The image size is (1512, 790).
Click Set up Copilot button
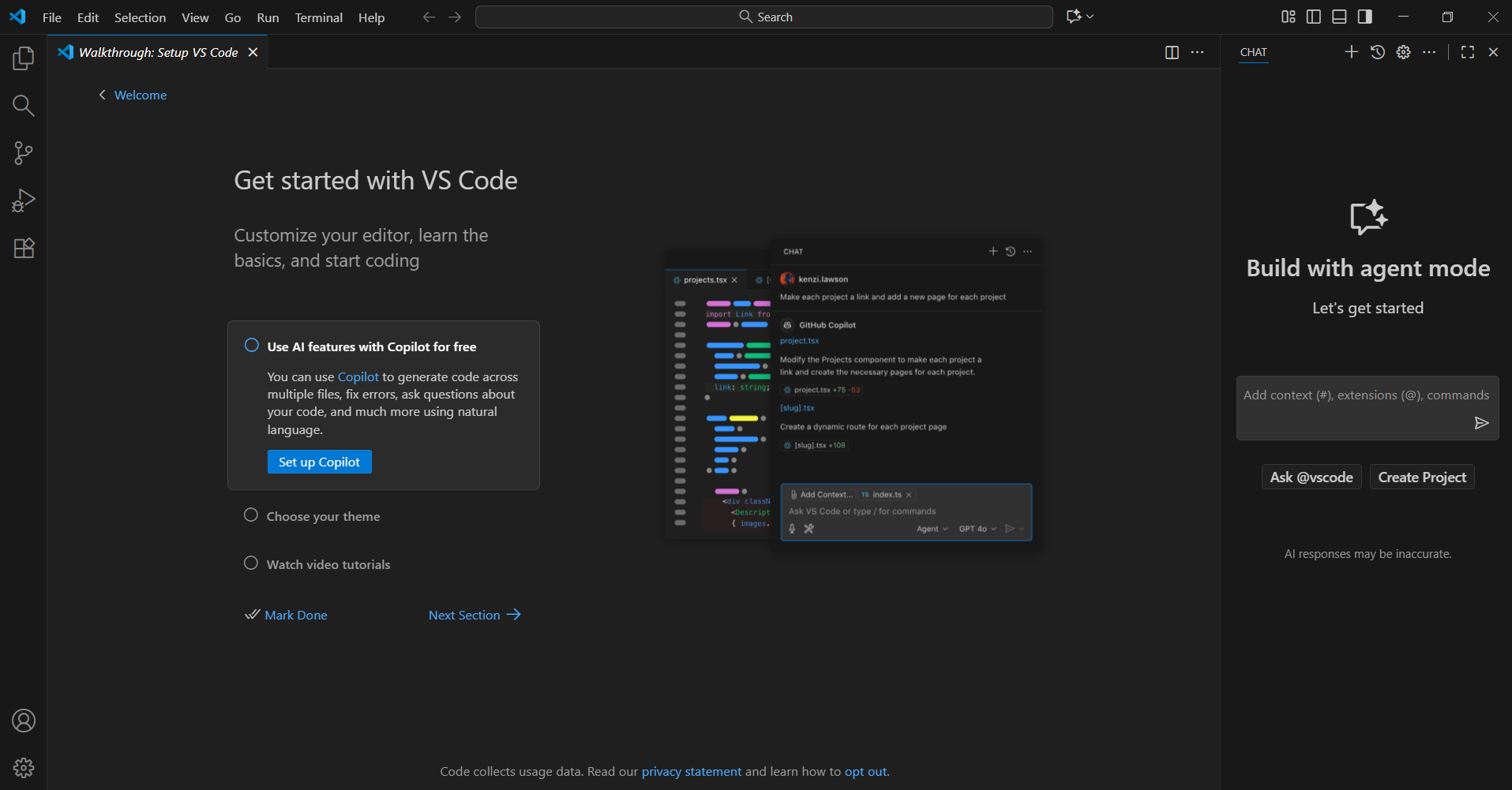click(x=319, y=462)
